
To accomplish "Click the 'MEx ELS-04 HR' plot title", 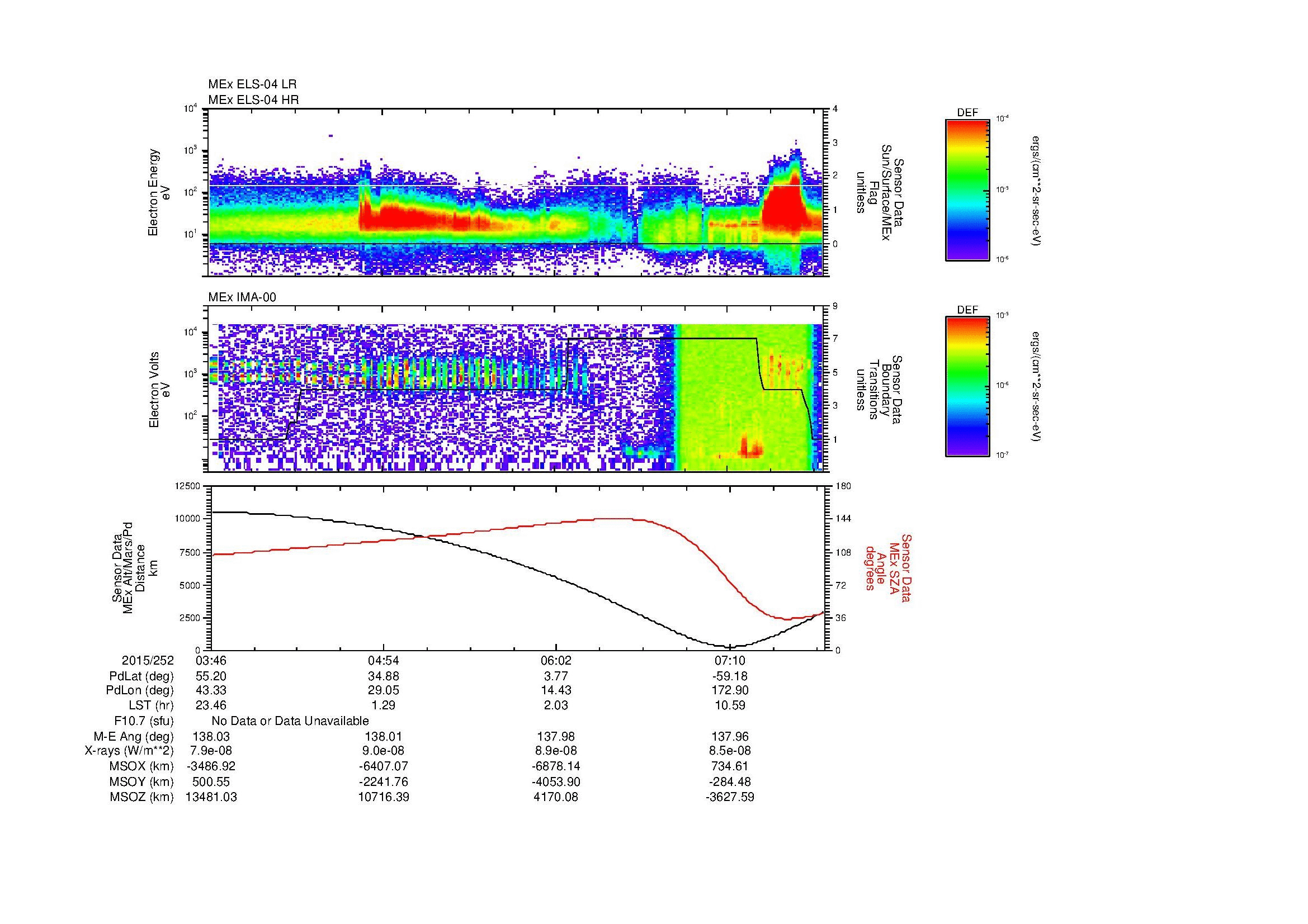I will click(x=253, y=99).
